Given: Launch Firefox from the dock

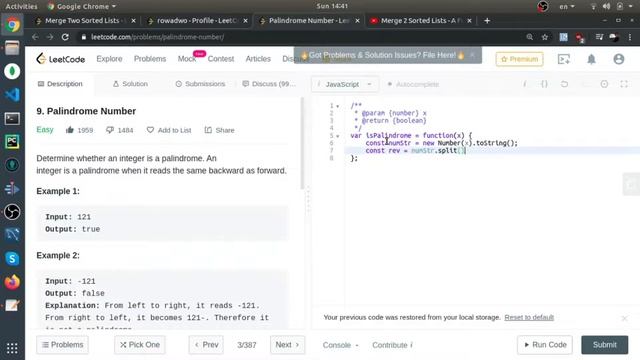Looking at the screenshot, I should coord(12,282).
